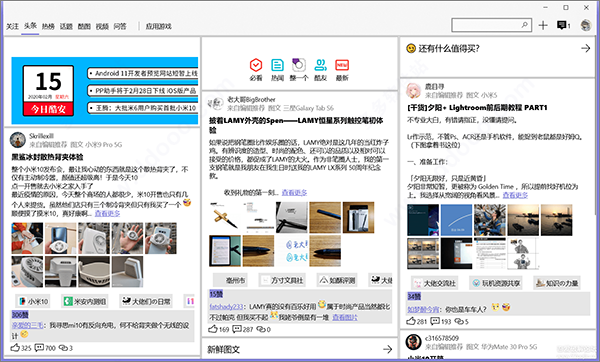Select the 头条 tab
600x362 pixels.
30,26
